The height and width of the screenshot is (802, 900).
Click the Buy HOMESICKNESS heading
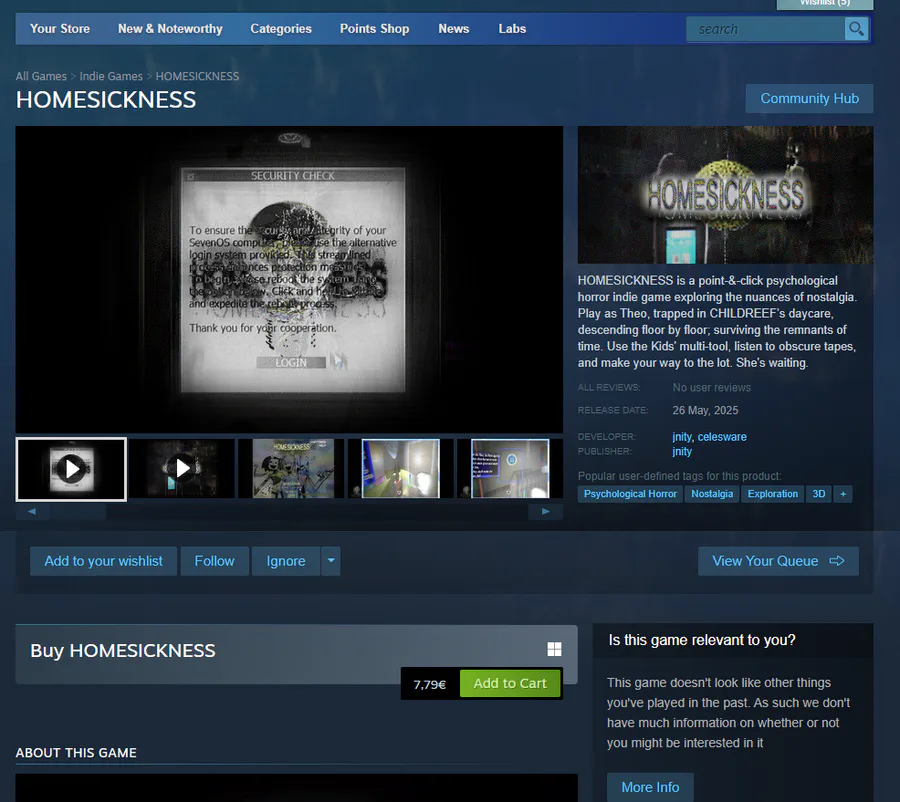coord(123,650)
